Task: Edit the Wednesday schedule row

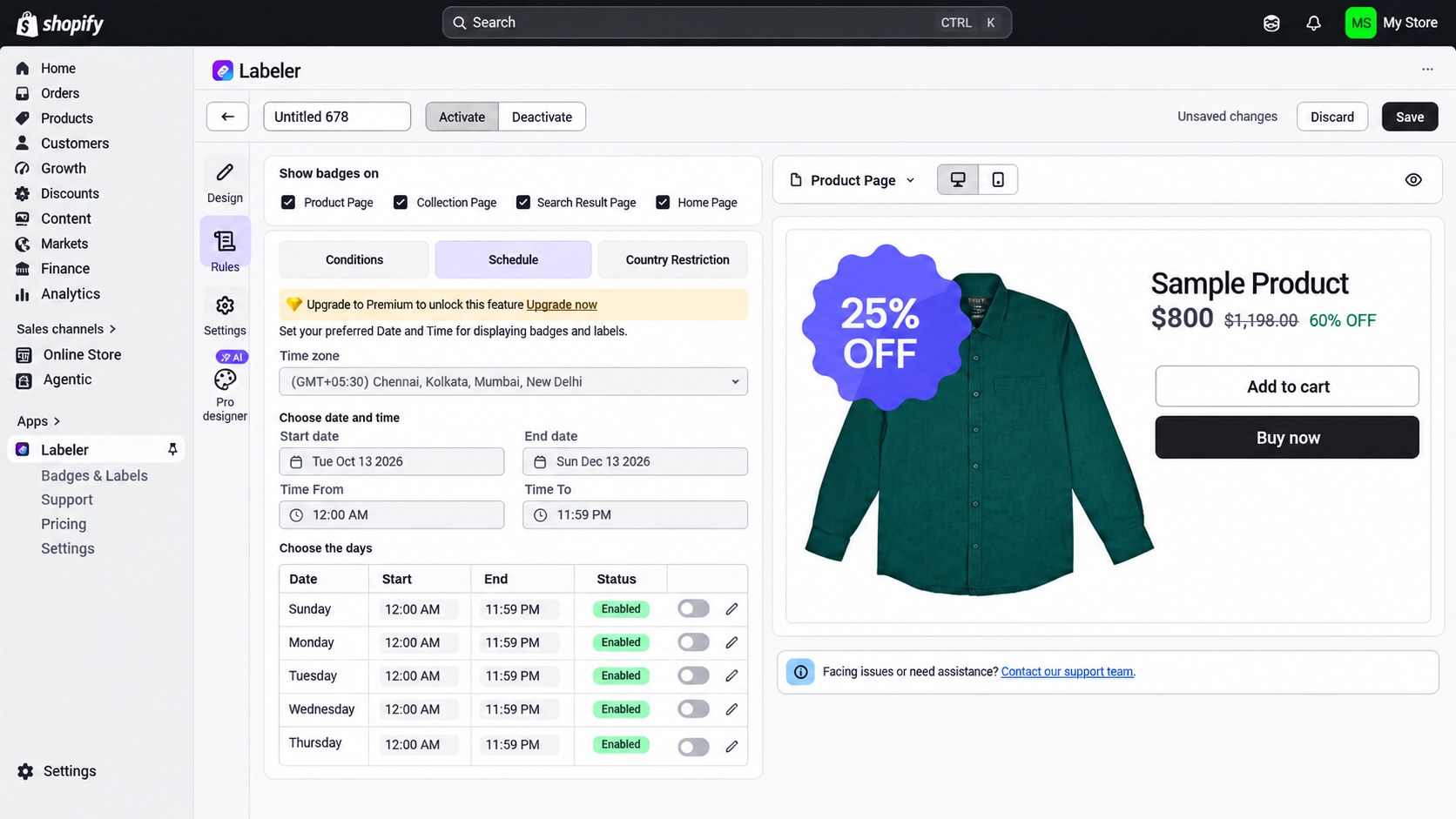Action: point(731,709)
